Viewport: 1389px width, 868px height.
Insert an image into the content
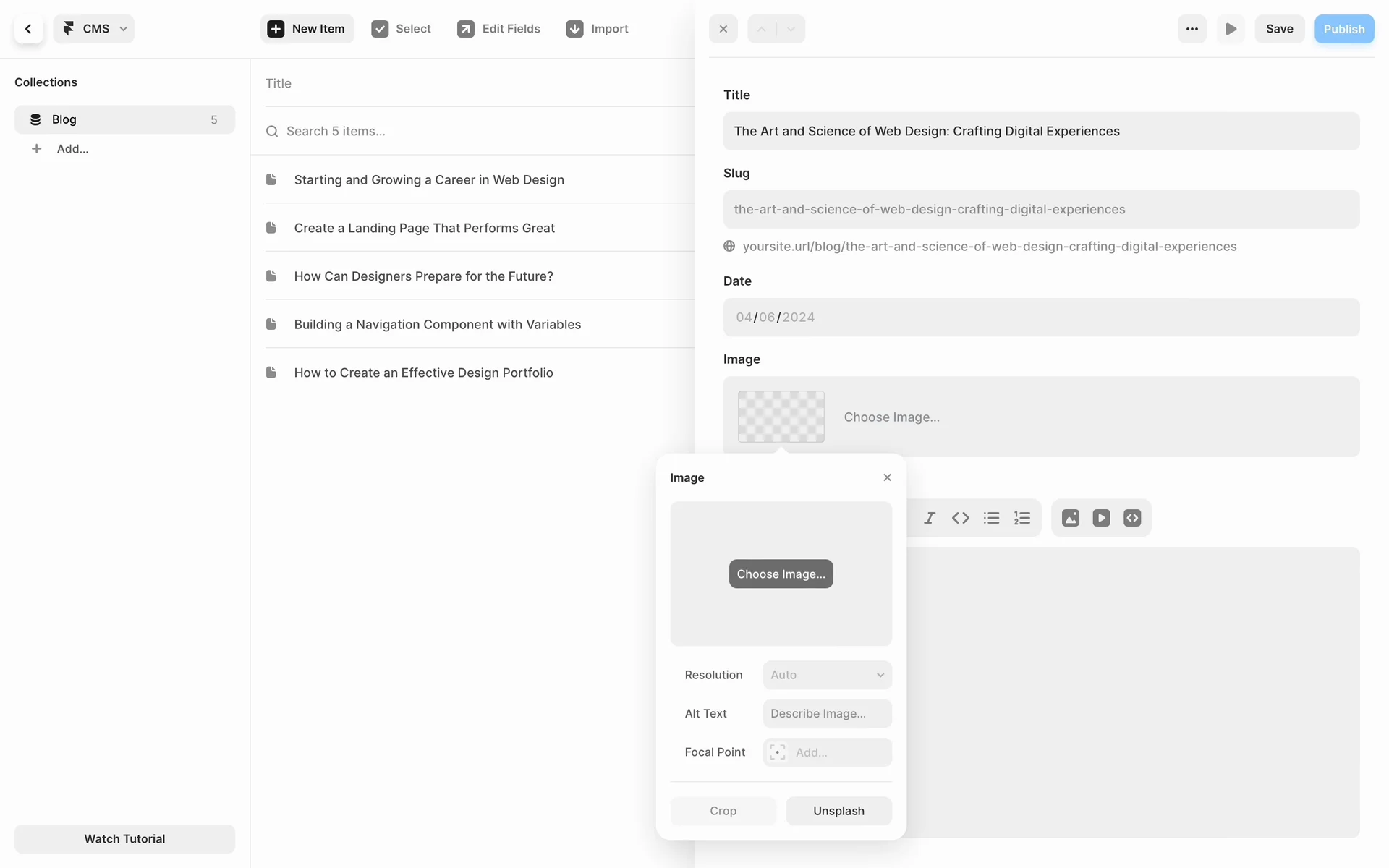tap(1071, 518)
